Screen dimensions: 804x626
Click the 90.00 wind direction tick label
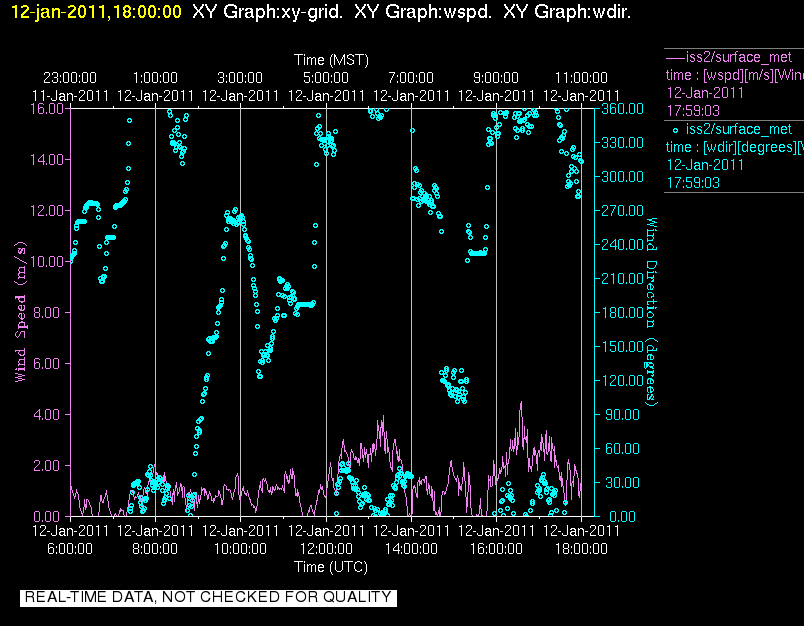pos(622,415)
